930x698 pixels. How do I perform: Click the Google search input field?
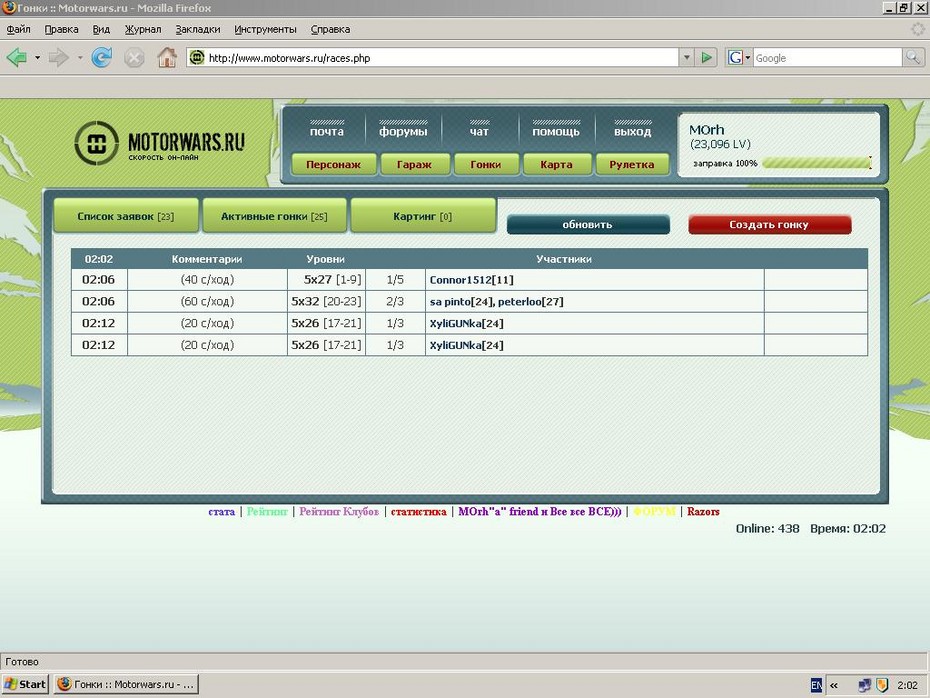826,58
